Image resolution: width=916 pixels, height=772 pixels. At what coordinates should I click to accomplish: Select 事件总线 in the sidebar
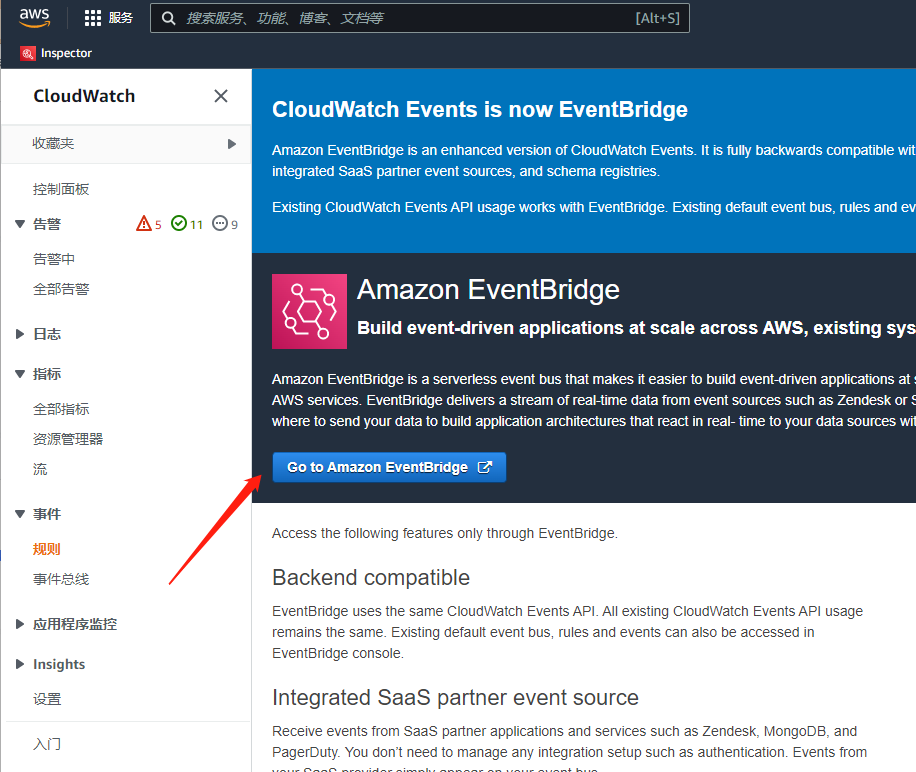click(x=61, y=579)
